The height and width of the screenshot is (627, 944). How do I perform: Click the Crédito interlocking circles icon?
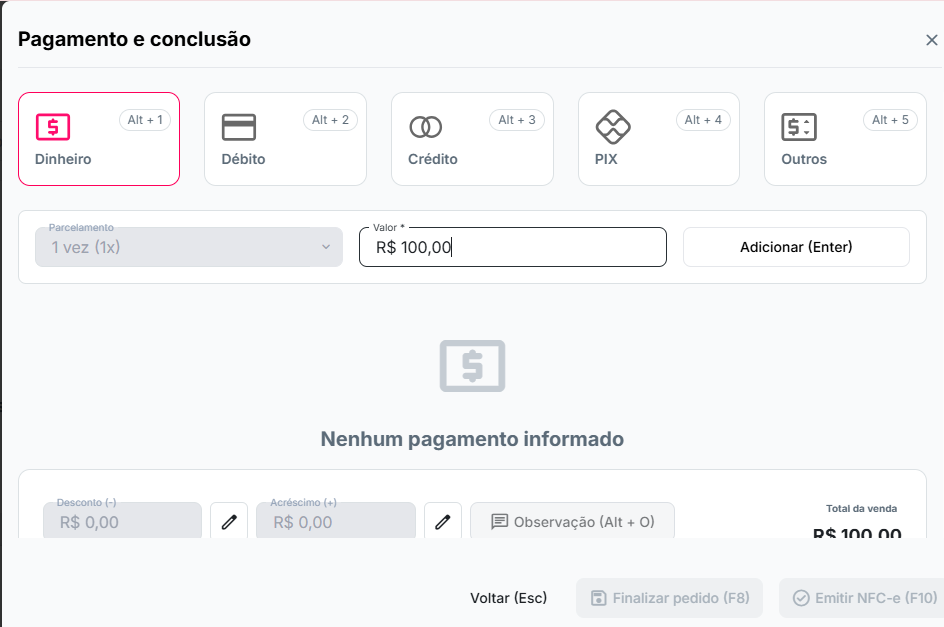[x=428, y=127]
